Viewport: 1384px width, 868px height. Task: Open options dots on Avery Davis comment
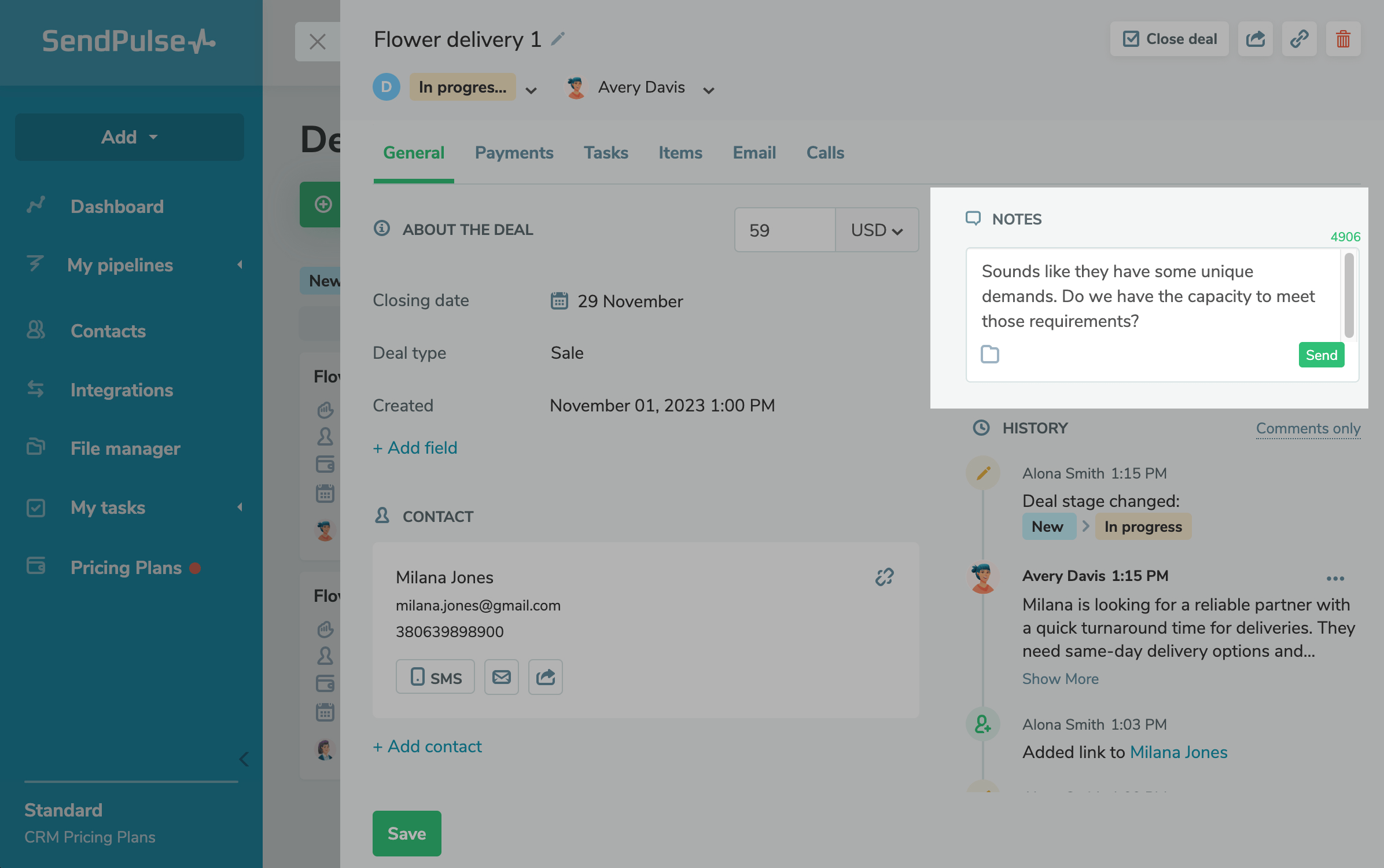coord(1335,578)
